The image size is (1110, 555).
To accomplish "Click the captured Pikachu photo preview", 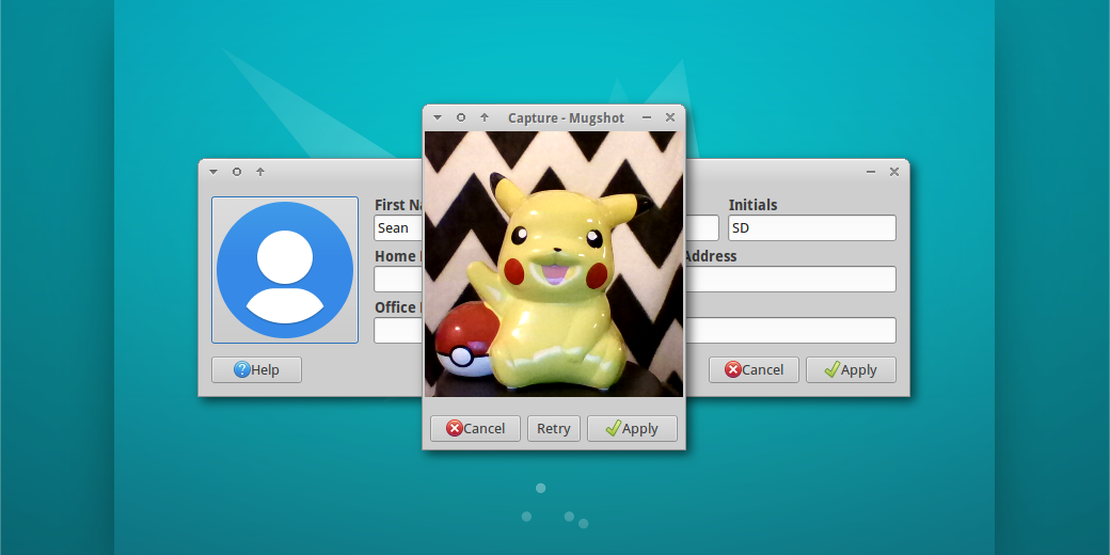I will [x=554, y=264].
